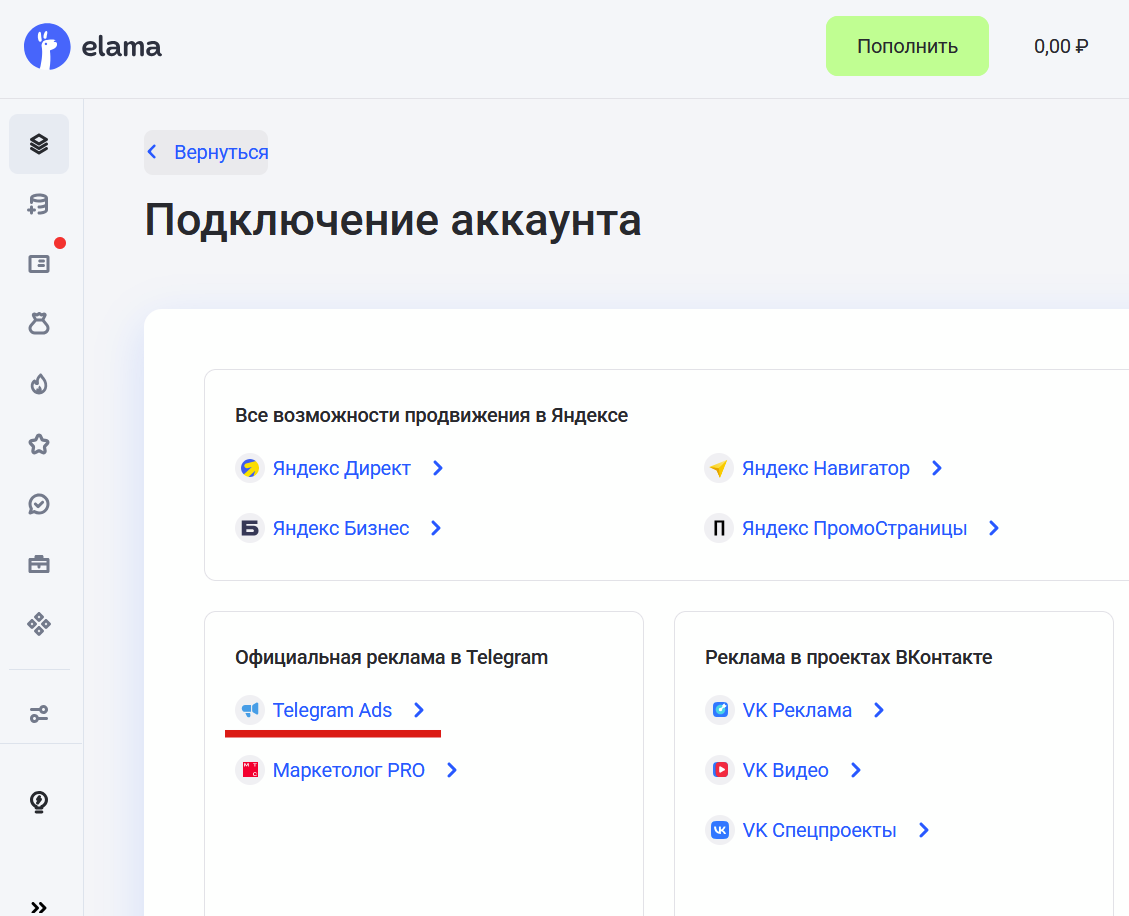Click the elama brand name text

coord(122,47)
